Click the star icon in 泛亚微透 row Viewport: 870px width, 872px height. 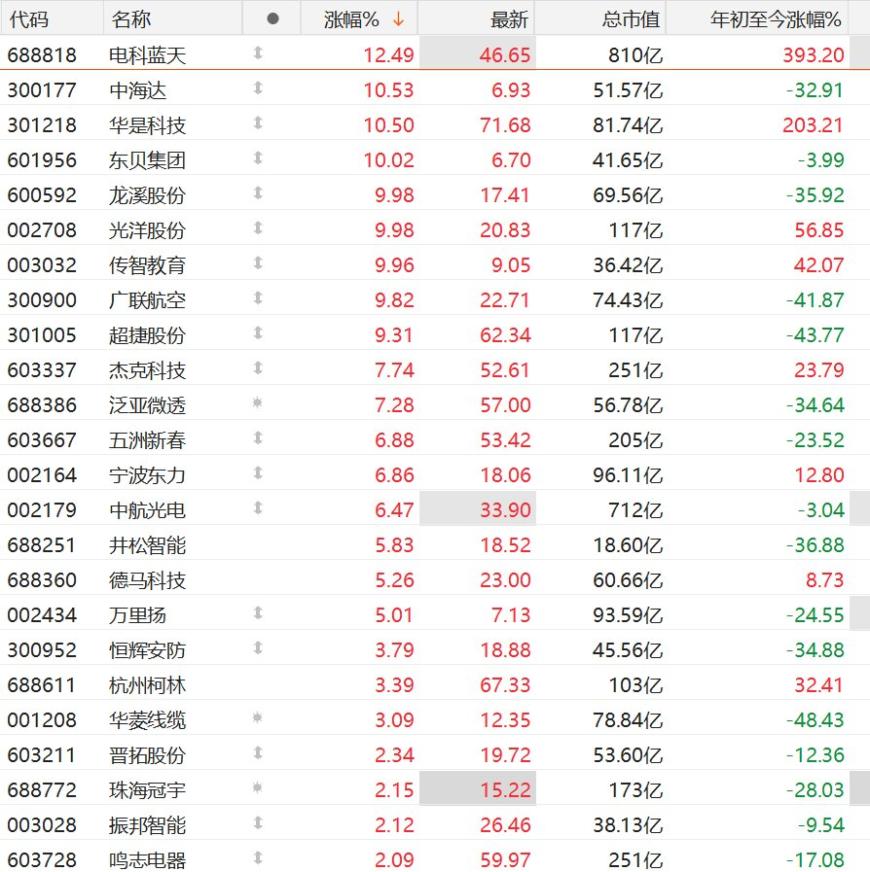point(257,403)
